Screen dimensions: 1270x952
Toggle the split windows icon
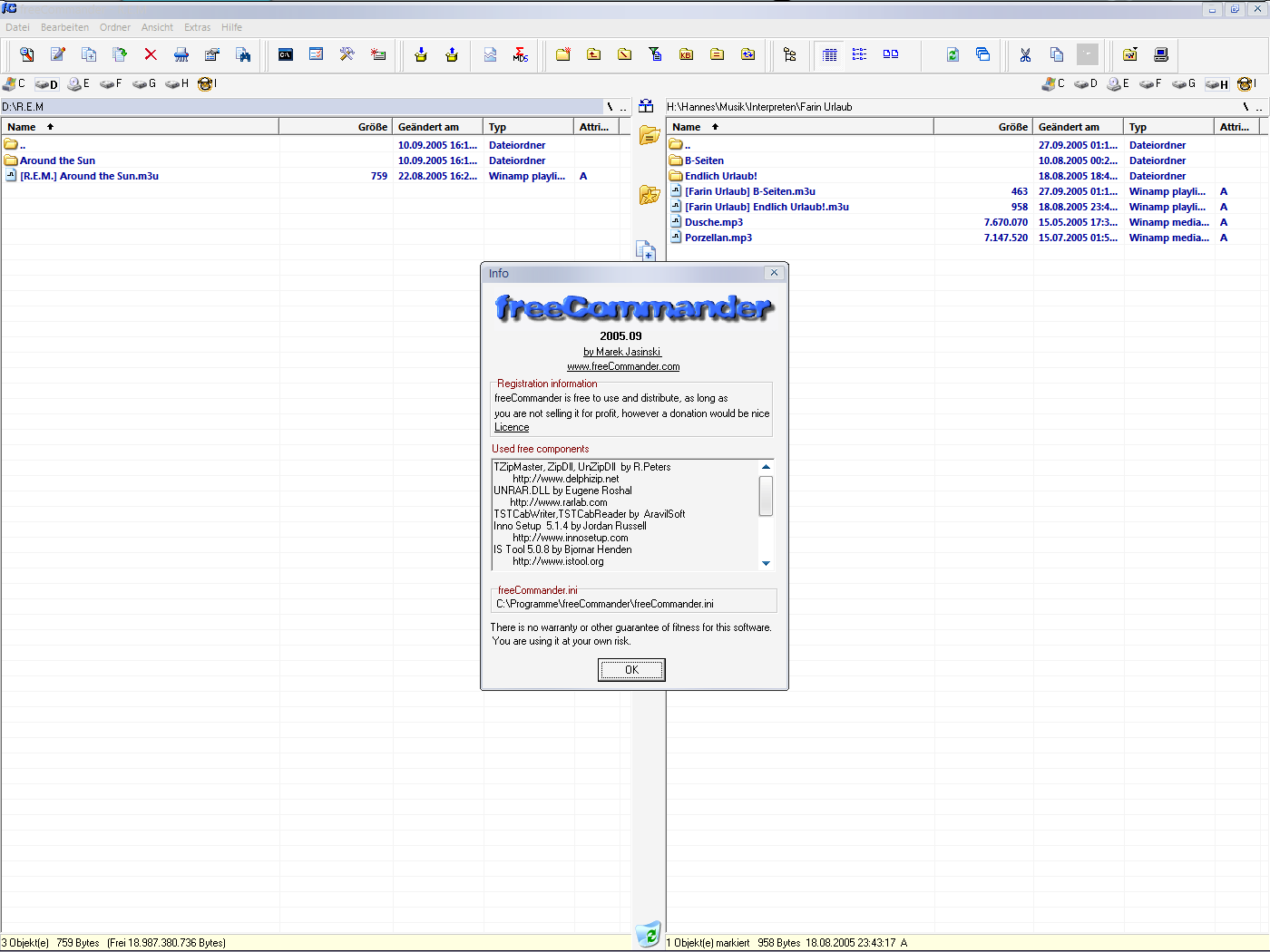click(983, 54)
